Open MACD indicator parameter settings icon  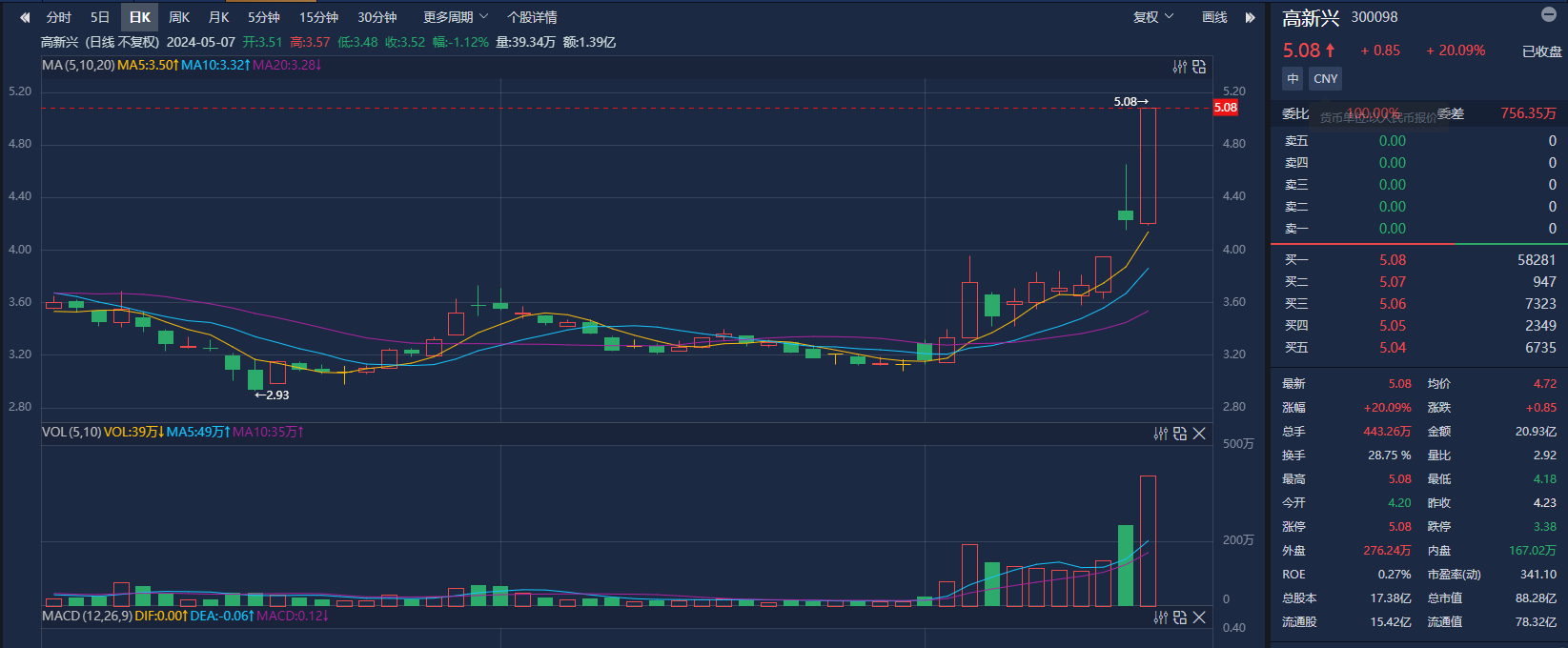[x=1161, y=618]
